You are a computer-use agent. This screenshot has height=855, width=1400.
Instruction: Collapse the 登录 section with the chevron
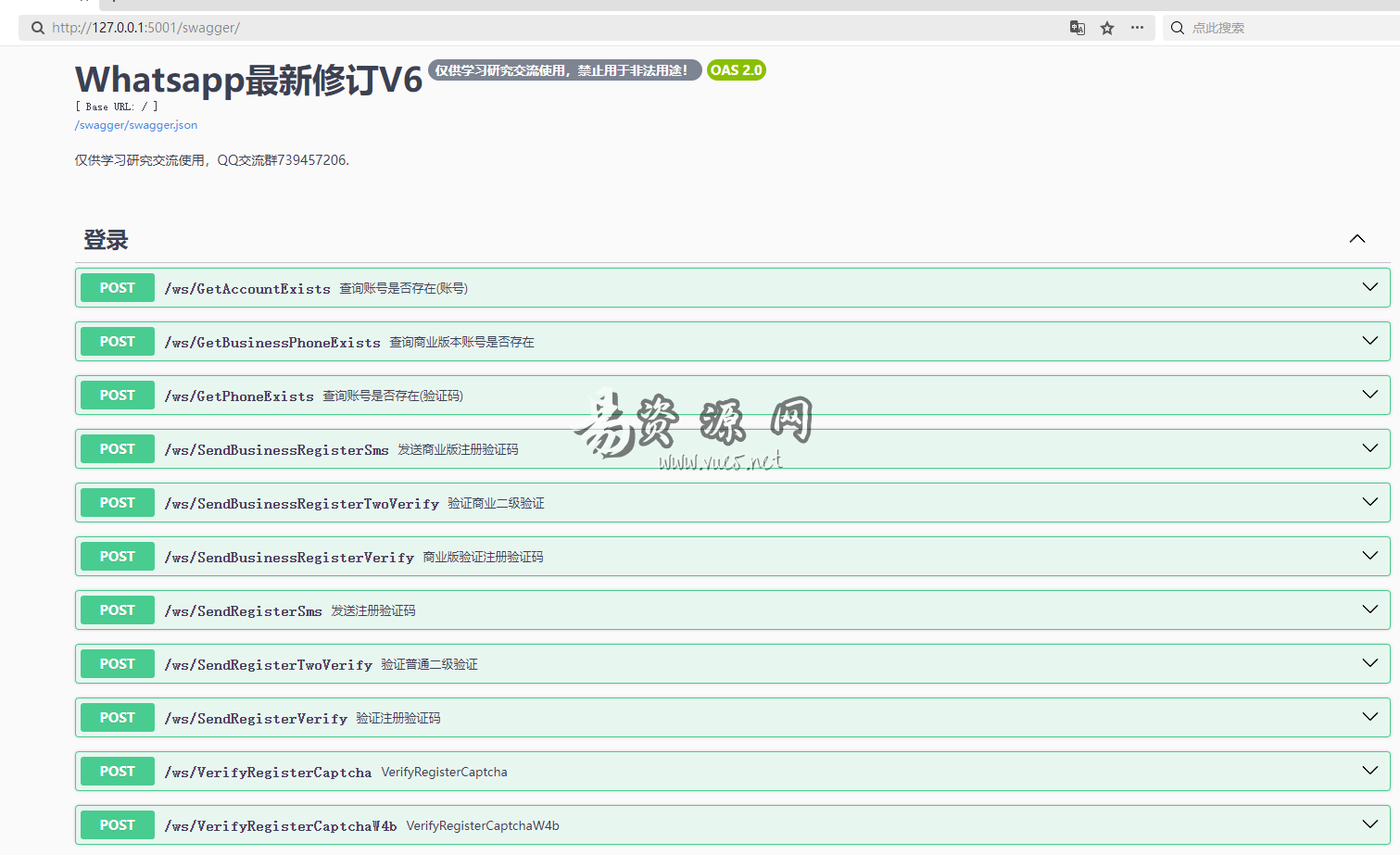[x=1357, y=239]
